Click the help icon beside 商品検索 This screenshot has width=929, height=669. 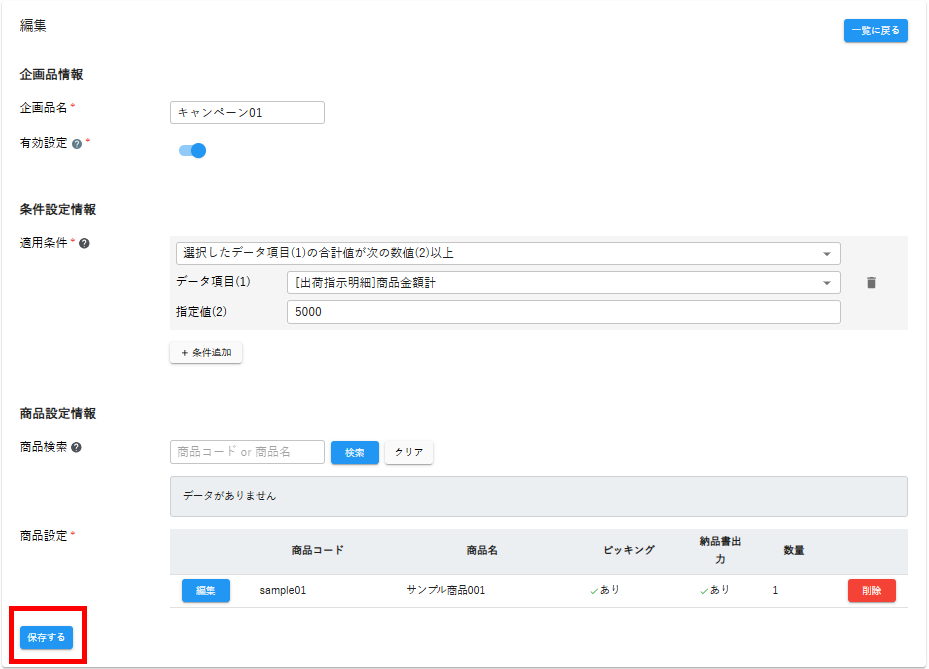[x=77, y=448]
